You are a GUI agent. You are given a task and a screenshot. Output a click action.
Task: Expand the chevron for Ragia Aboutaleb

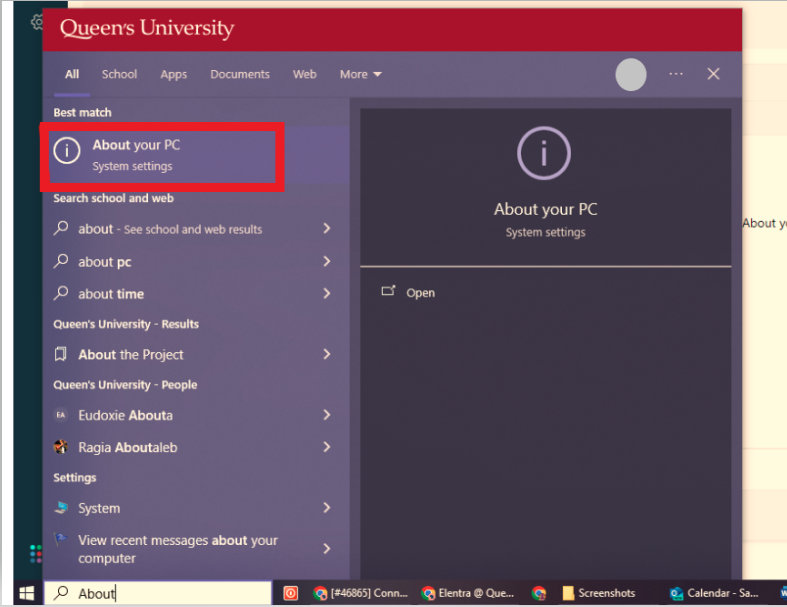pyautogui.click(x=327, y=446)
